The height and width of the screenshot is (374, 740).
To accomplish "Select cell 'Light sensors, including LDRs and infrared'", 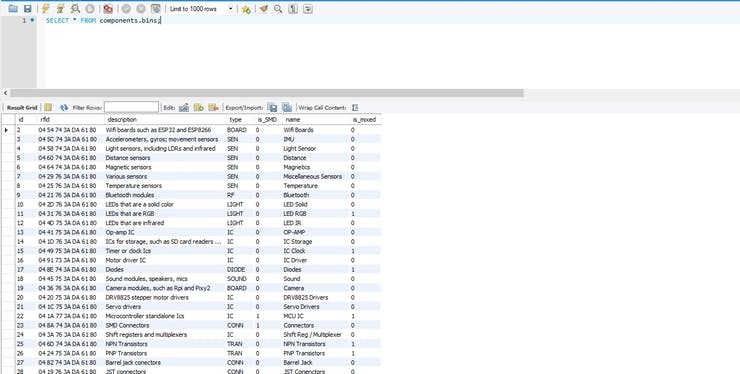I will click(165, 148).
